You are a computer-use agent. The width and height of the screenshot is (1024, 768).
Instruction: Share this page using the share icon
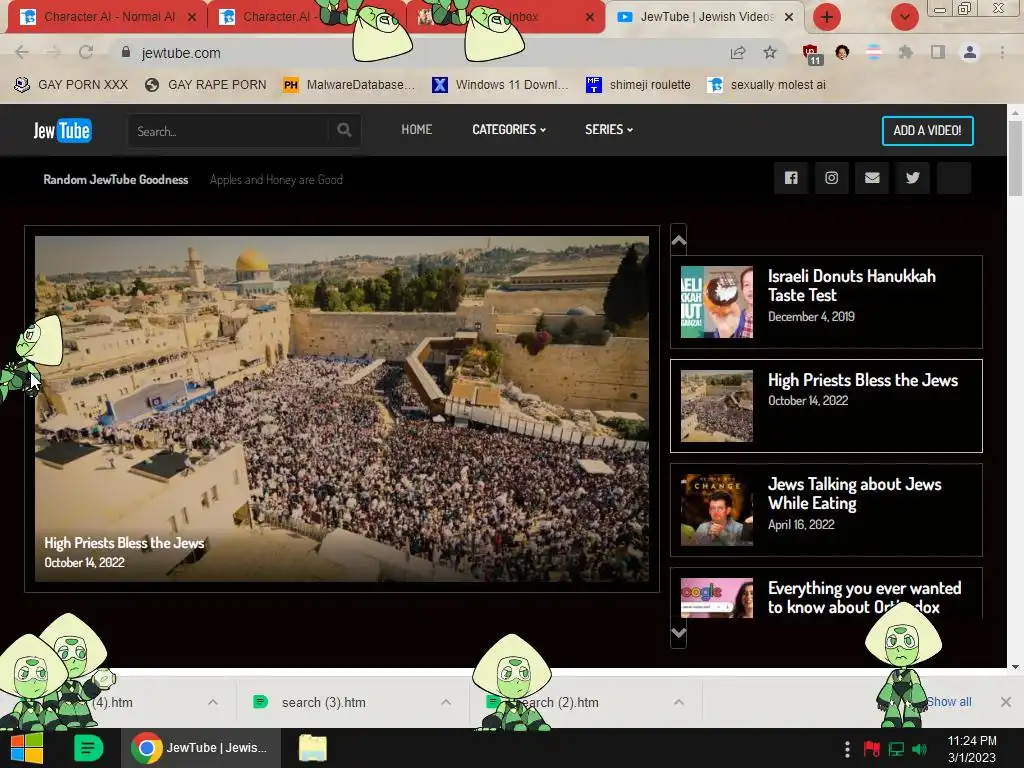pyautogui.click(x=738, y=53)
